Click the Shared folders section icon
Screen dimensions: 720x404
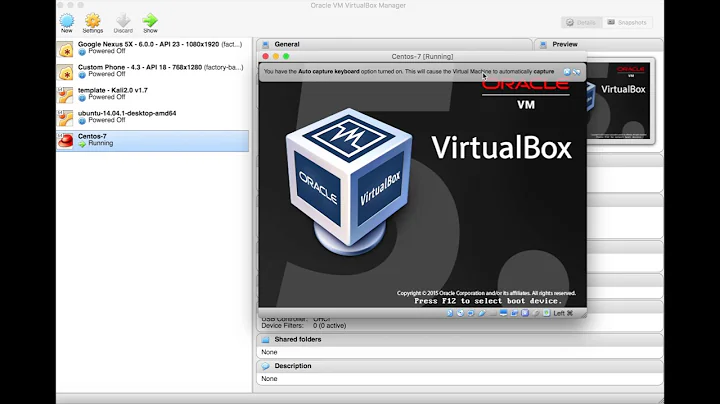[265, 340]
